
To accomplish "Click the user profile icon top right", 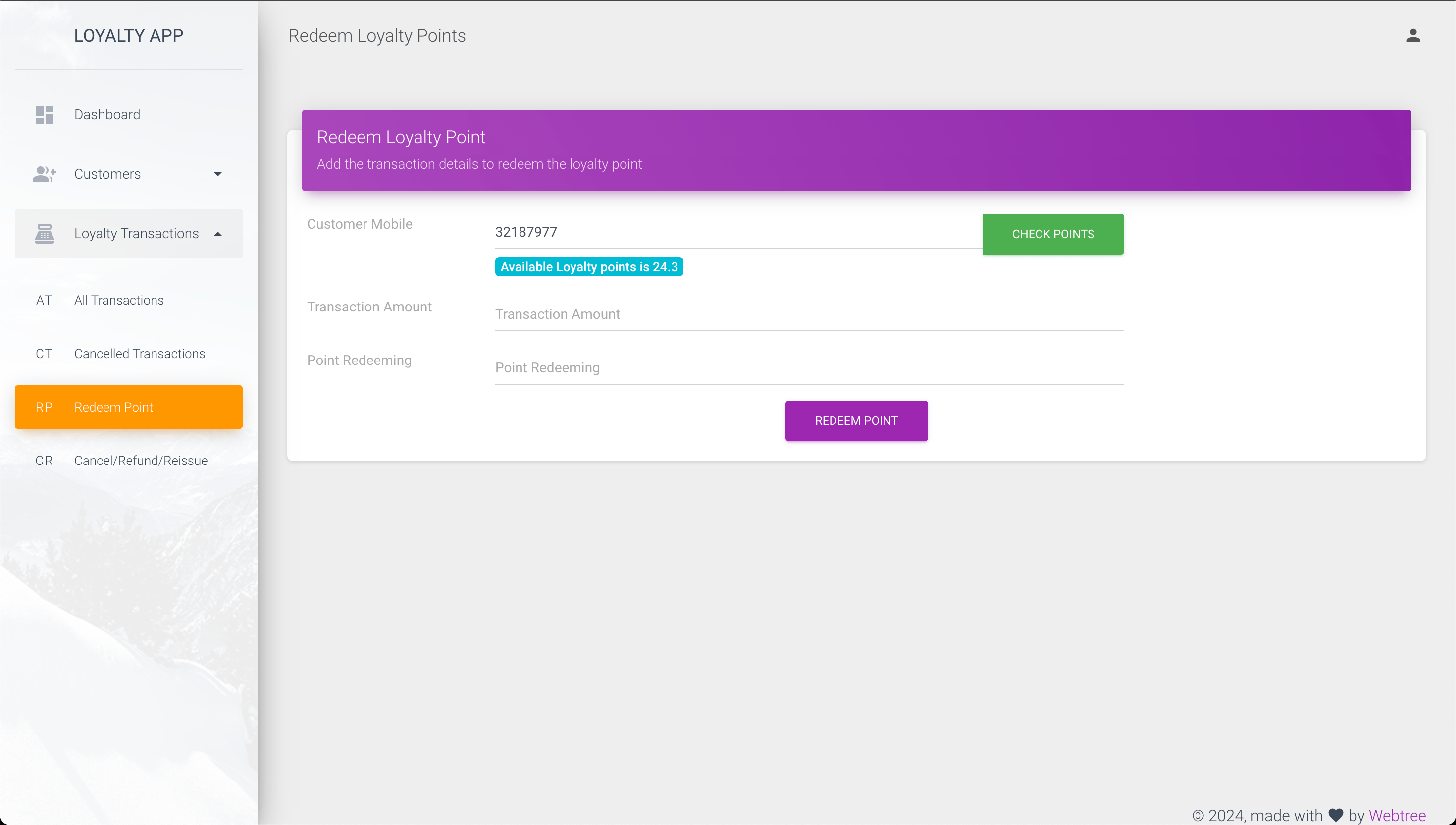I will tap(1413, 35).
